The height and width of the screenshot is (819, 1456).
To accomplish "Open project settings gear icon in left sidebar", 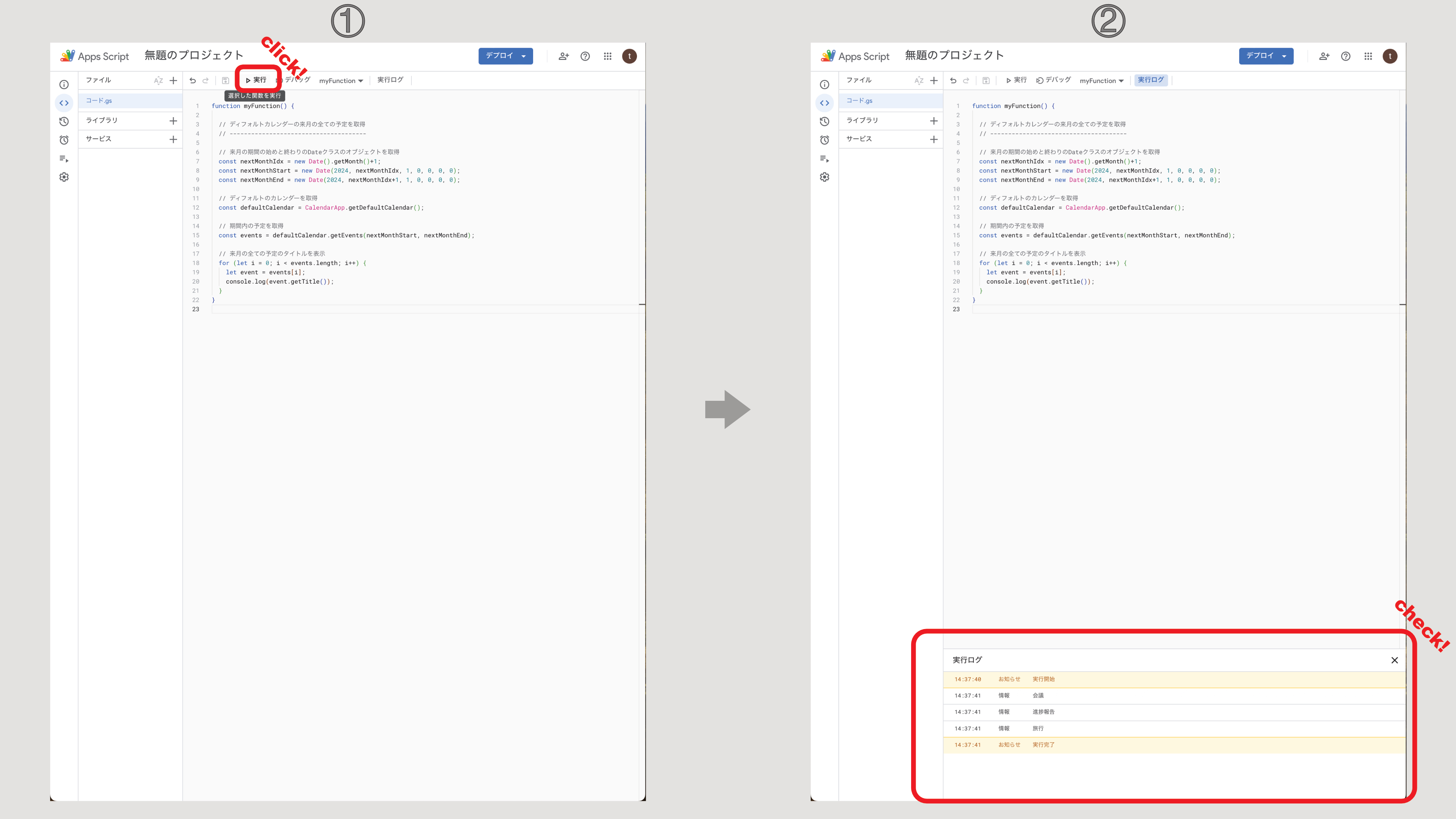I will pyautogui.click(x=64, y=177).
